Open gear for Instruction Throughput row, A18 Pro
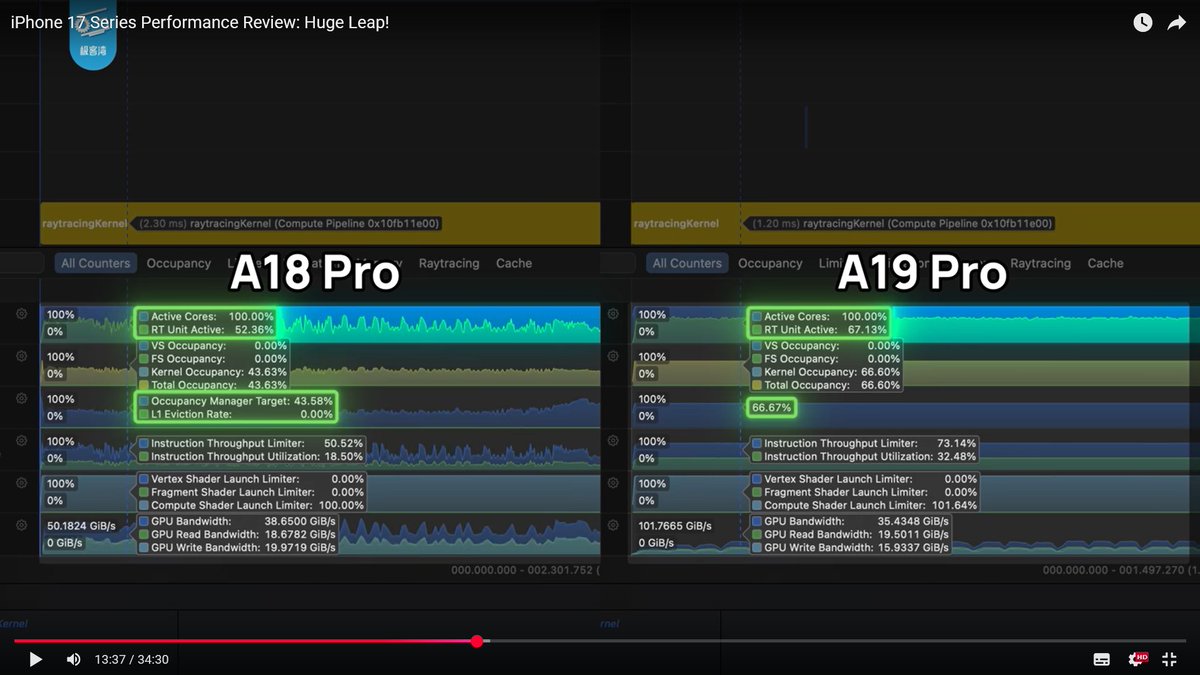Viewport: 1200px width, 675px height. [21, 439]
